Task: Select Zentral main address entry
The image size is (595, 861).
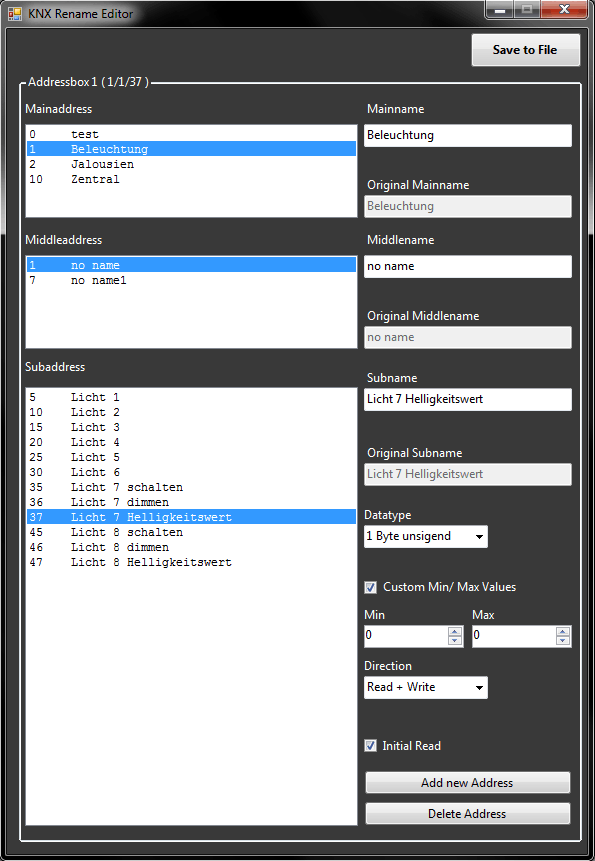Action: [191, 179]
